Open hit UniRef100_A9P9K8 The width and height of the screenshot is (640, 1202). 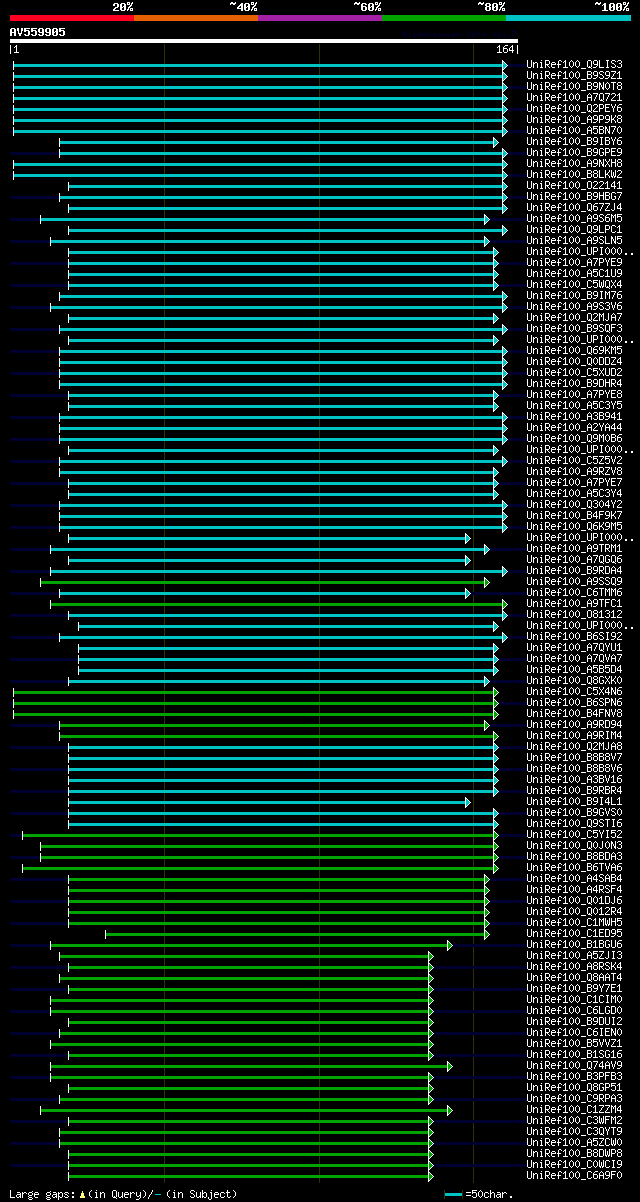[x=575, y=120]
